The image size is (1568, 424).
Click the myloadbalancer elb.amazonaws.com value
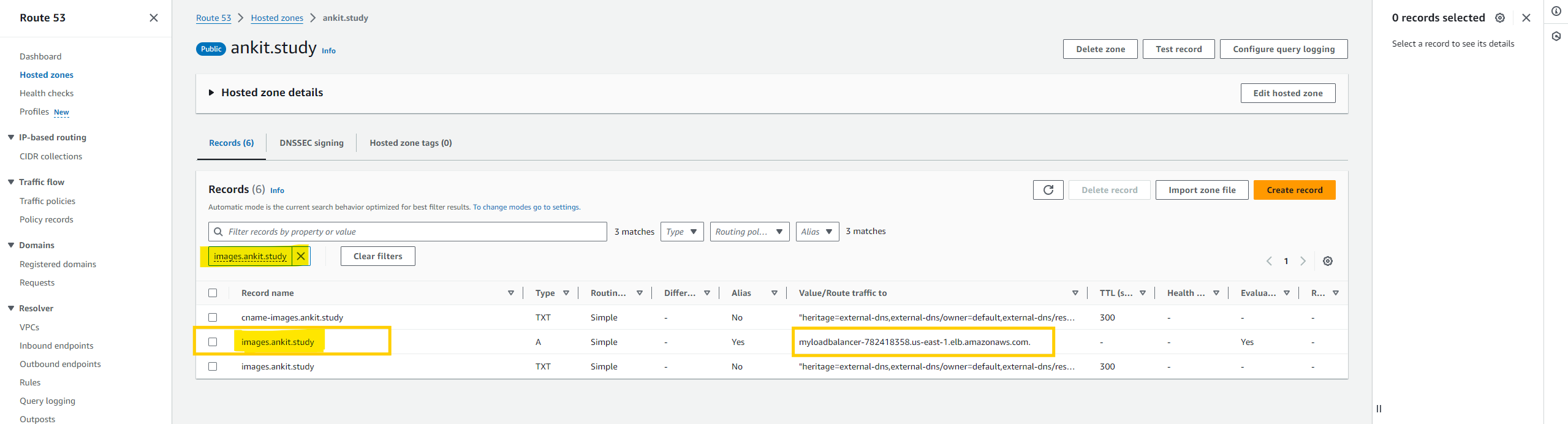914,342
